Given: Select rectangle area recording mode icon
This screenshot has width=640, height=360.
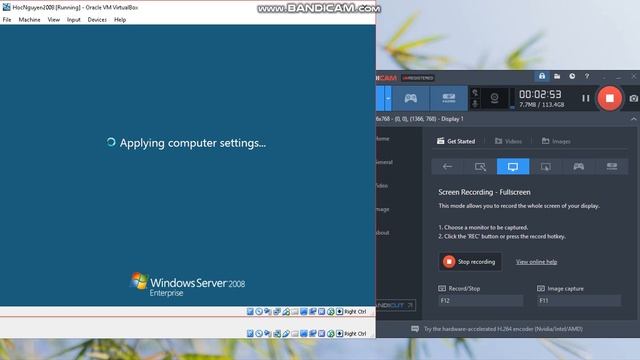Looking at the screenshot, I should point(480,167).
